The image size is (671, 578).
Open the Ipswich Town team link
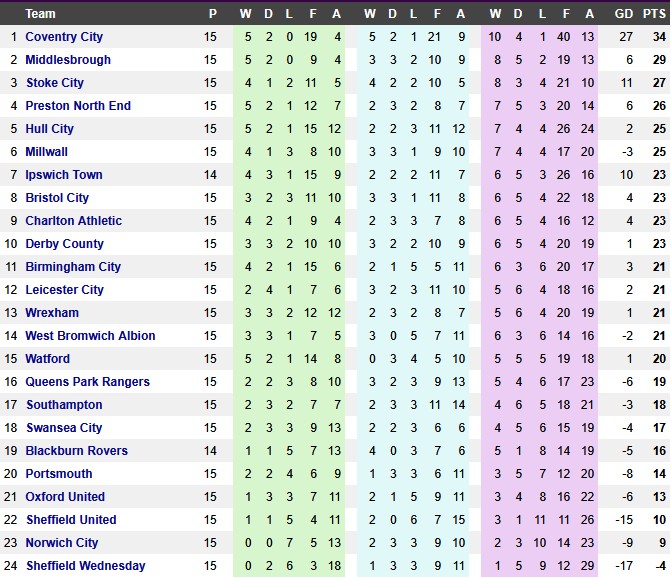click(64, 175)
